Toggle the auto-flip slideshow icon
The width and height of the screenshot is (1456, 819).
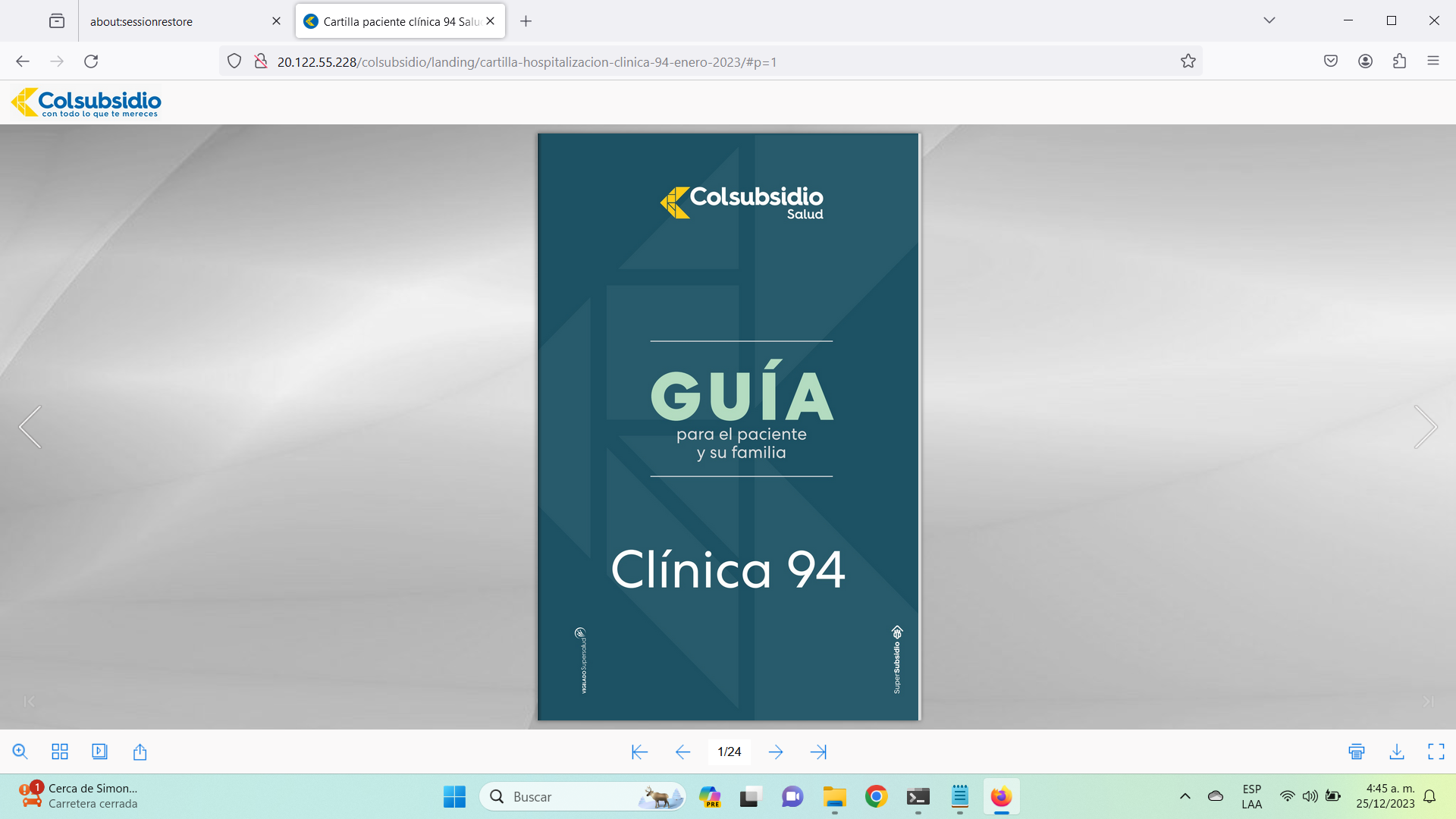pos(99,752)
